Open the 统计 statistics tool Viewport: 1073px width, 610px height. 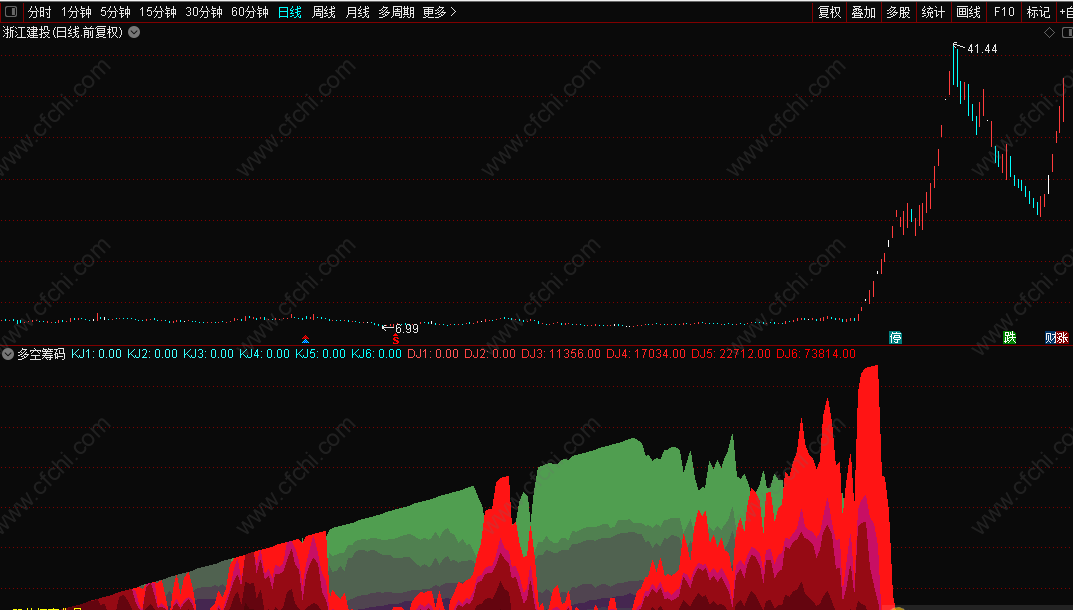coord(933,12)
